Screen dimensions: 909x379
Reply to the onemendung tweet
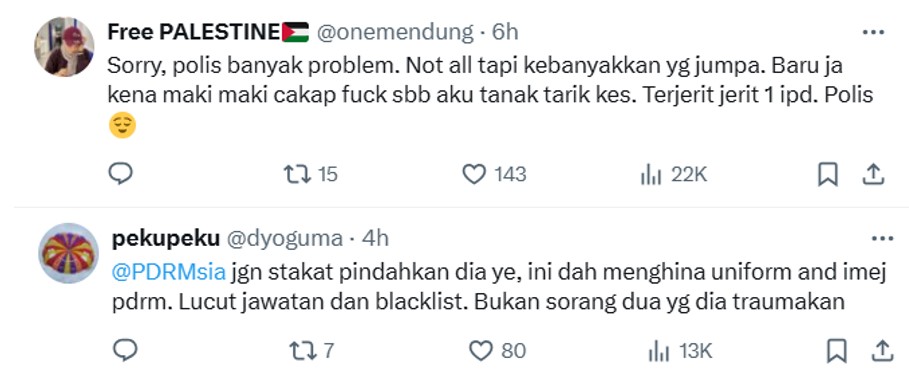pyautogui.click(x=121, y=174)
